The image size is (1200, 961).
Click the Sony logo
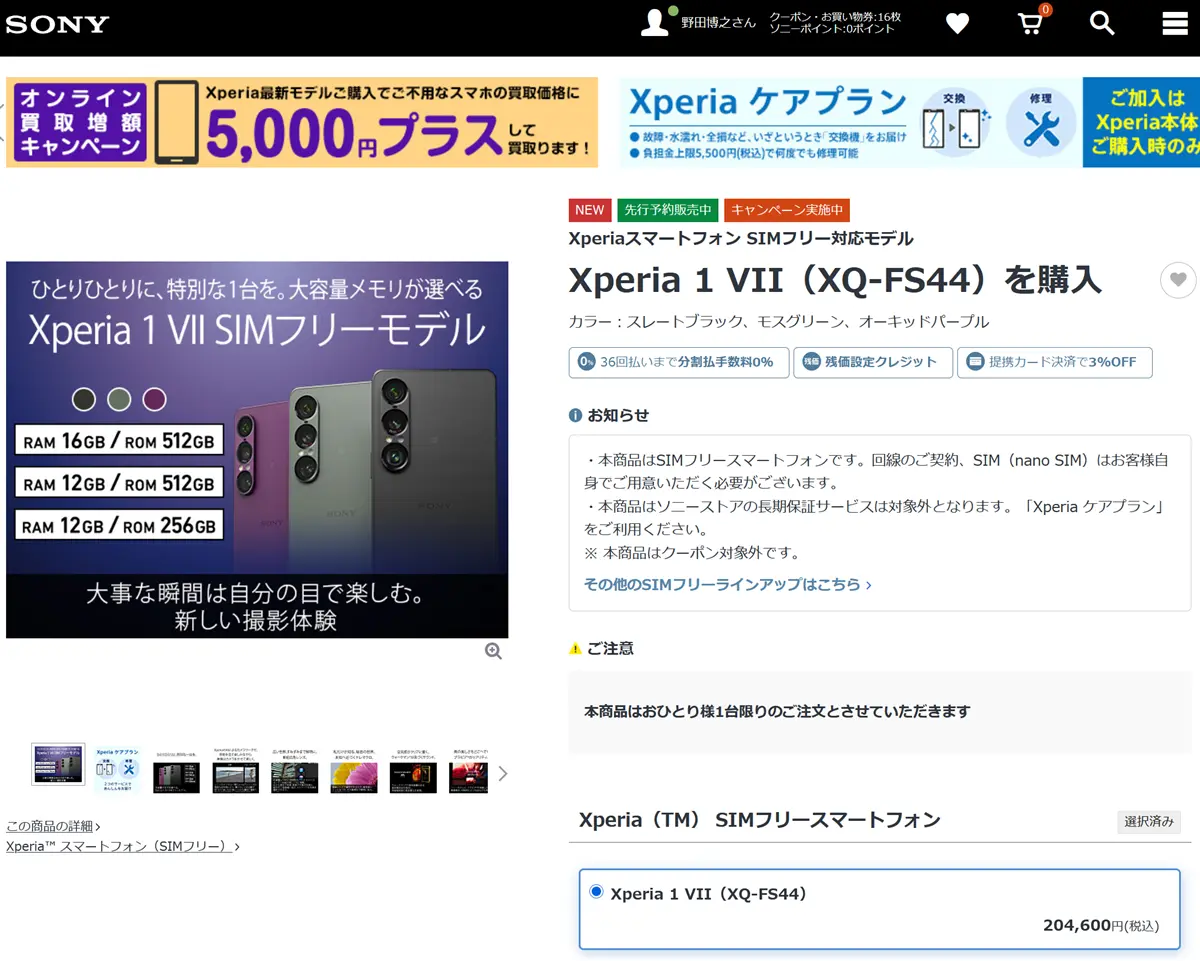pyautogui.click(x=57, y=25)
